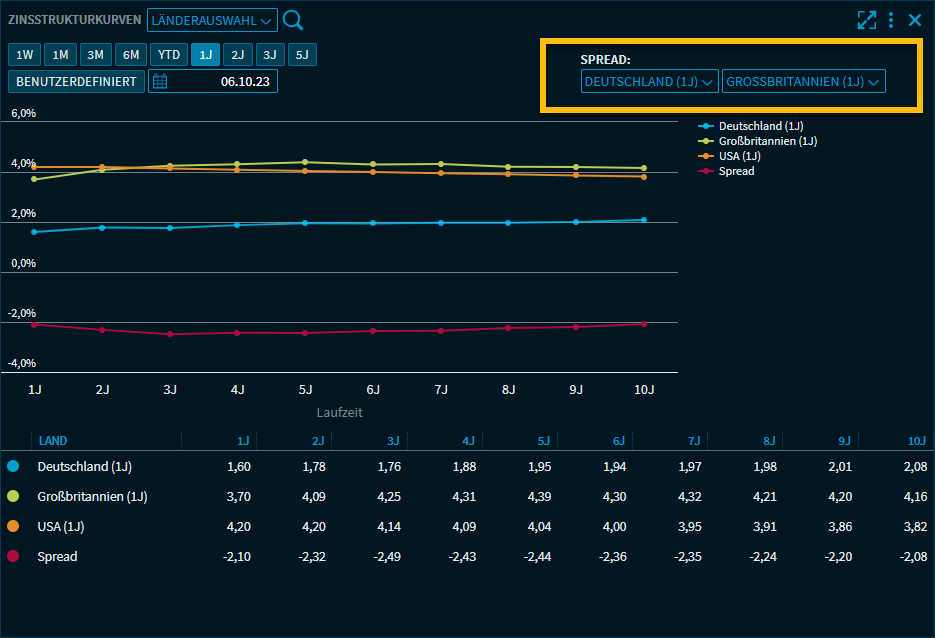This screenshot has width=935, height=638.
Task: Open the calendar date picker icon
Action: point(160,82)
